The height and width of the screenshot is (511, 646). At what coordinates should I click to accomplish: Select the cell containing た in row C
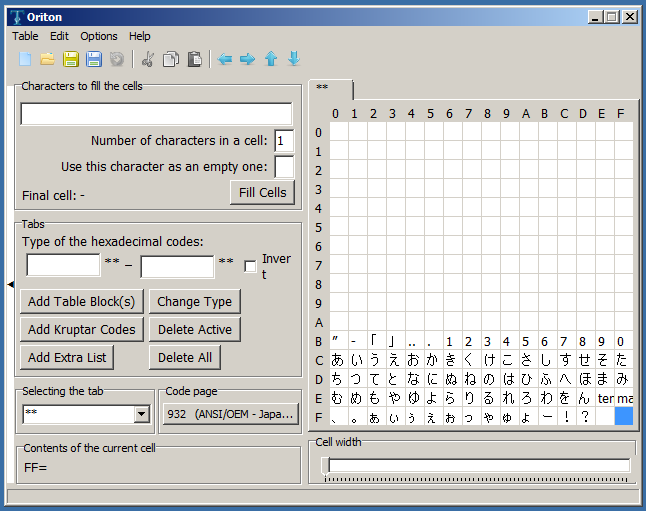point(624,360)
